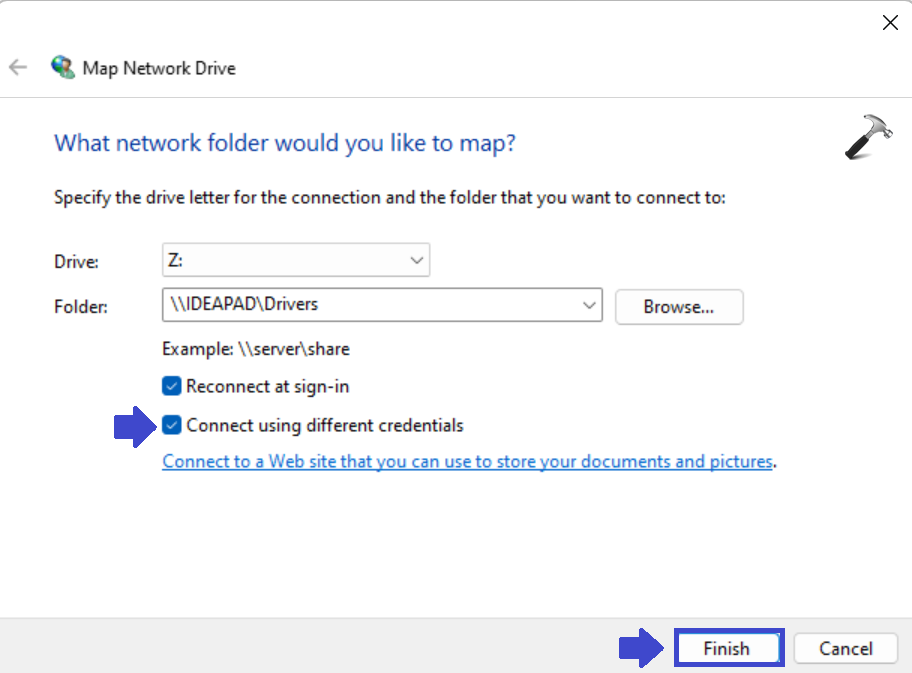Click the Browse button
Image resolution: width=912 pixels, height=673 pixels.
(679, 307)
